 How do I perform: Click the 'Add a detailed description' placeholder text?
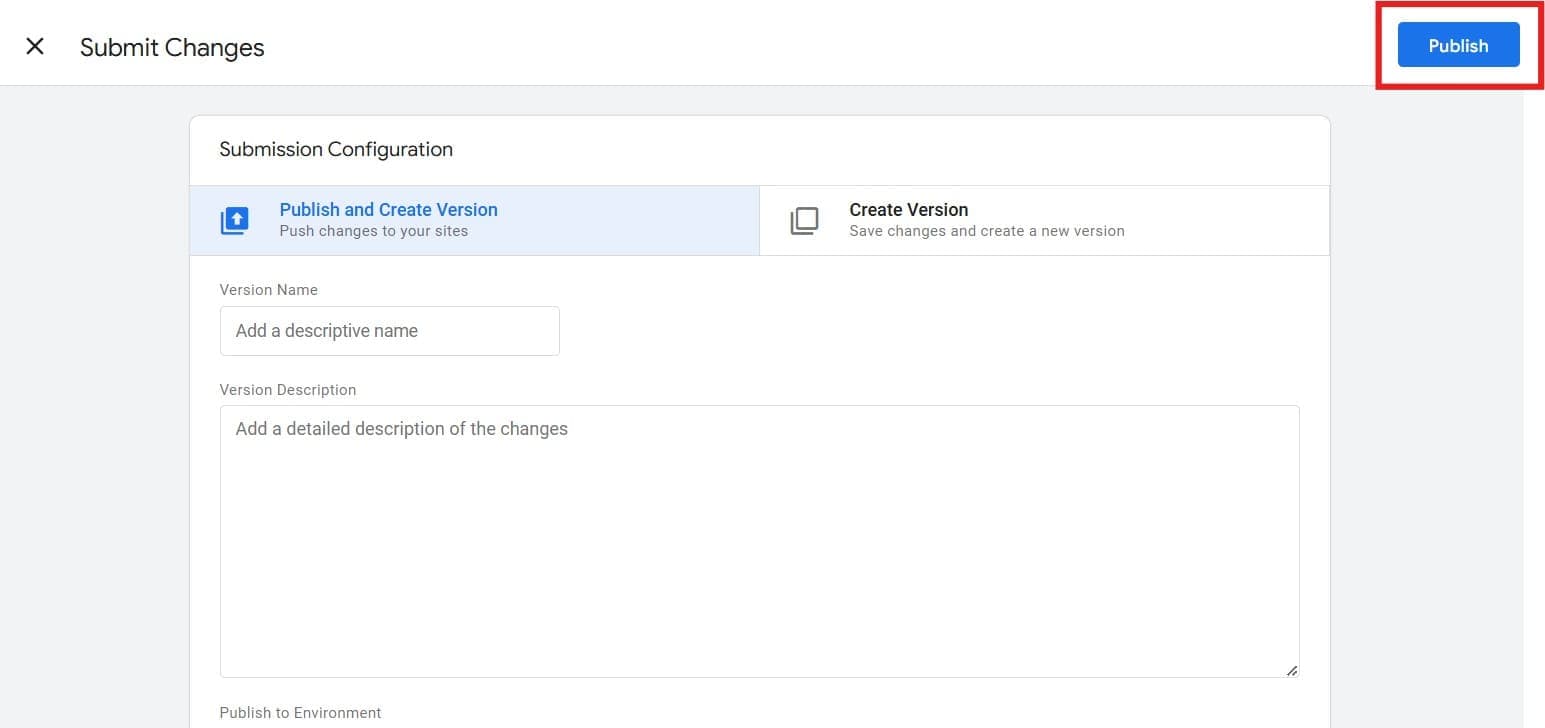(x=400, y=428)
